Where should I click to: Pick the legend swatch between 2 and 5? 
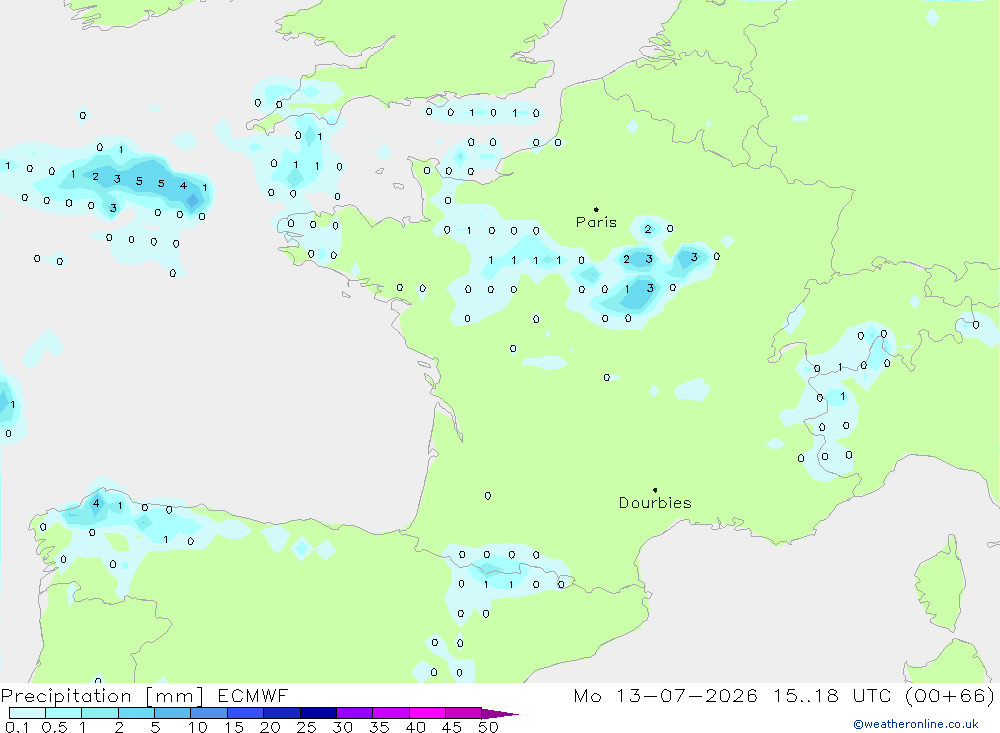[x=136, y=713]
